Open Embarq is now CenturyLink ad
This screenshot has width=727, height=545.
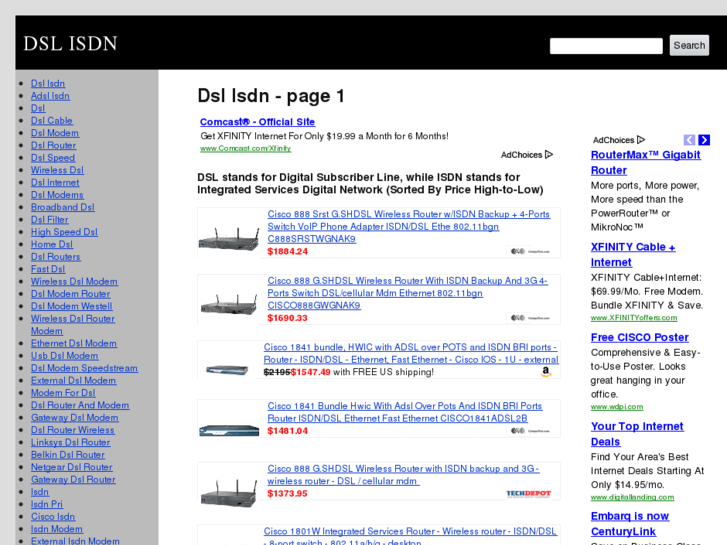pos(630,524)
